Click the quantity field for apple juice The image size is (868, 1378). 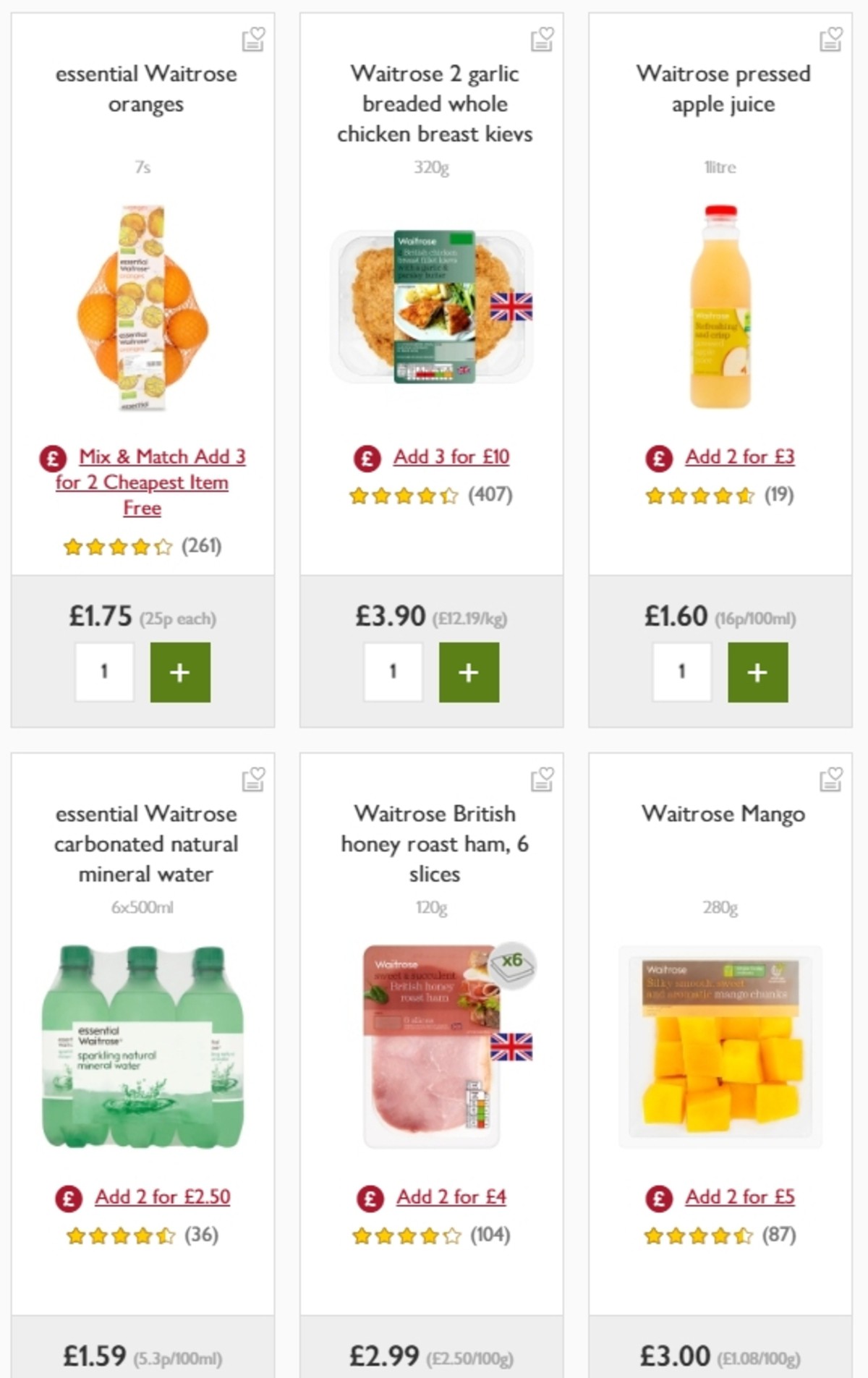click(681, 672)
